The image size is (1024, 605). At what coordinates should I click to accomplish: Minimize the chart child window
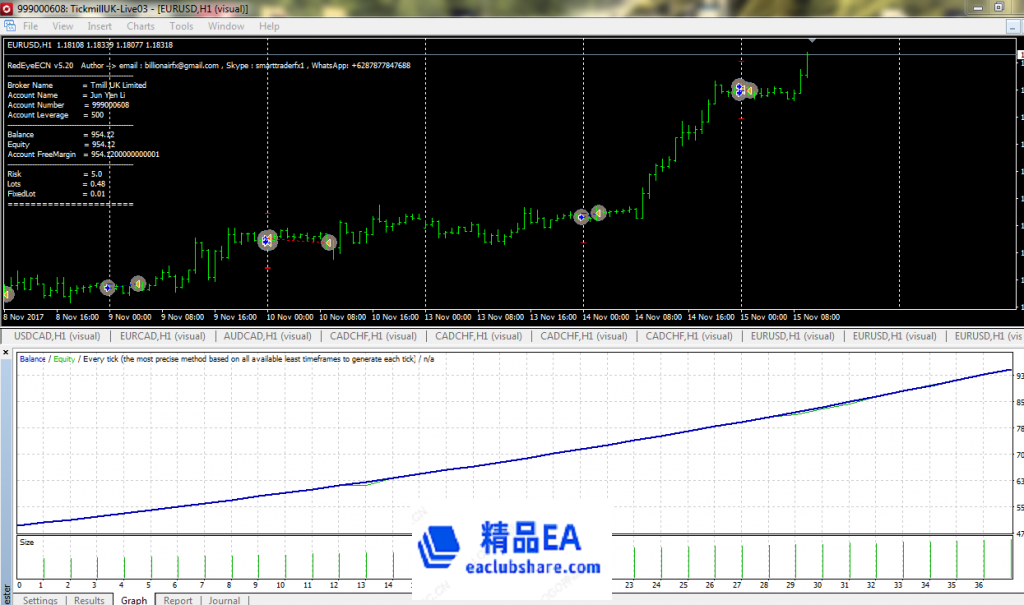(x=1012, y=27)
